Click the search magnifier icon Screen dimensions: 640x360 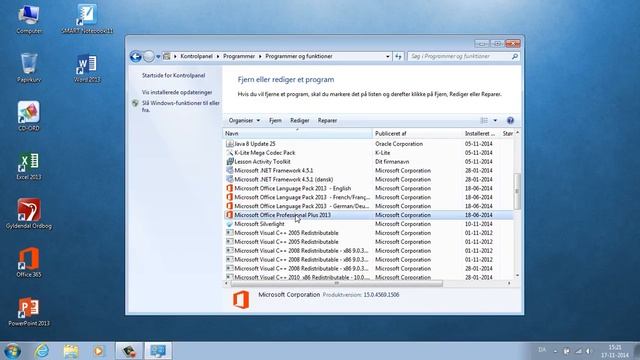point(515,56)
